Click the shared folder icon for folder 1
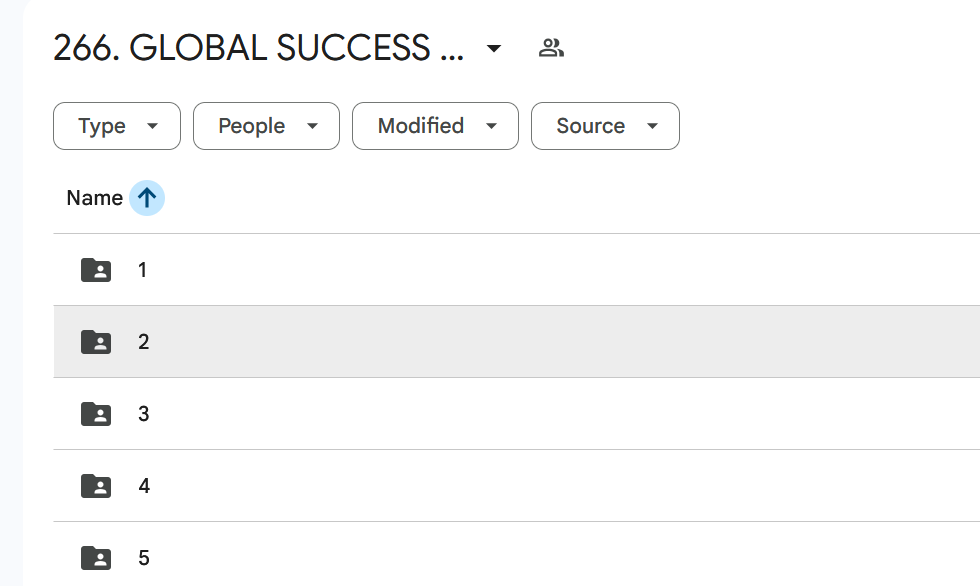Image resolution: width=980 pixels, height=586 pixels. (96, 270)
